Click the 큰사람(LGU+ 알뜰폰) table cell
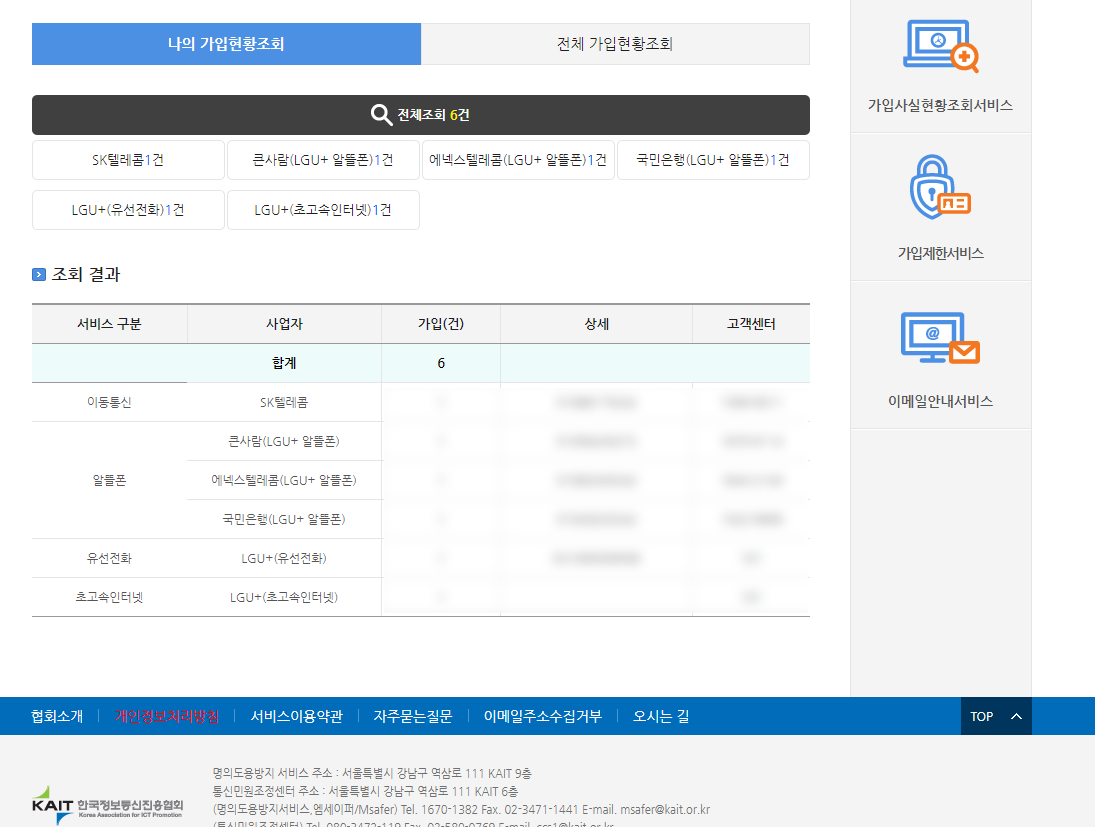The height and width of the screenshot is (827, 1095). [284, 441]
